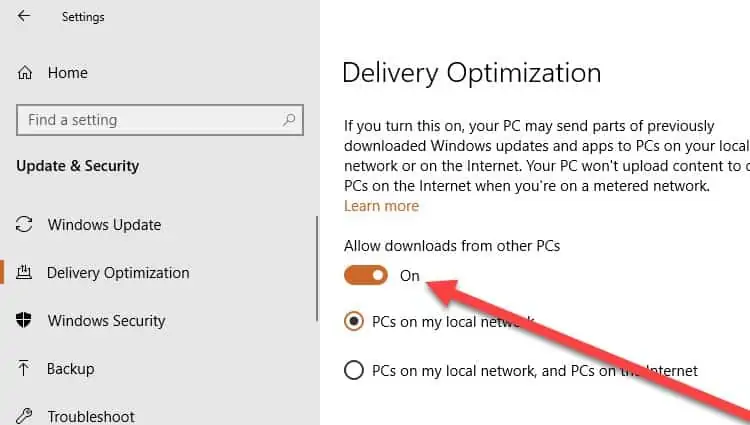Go to Windows Security section

coord(106,321)
